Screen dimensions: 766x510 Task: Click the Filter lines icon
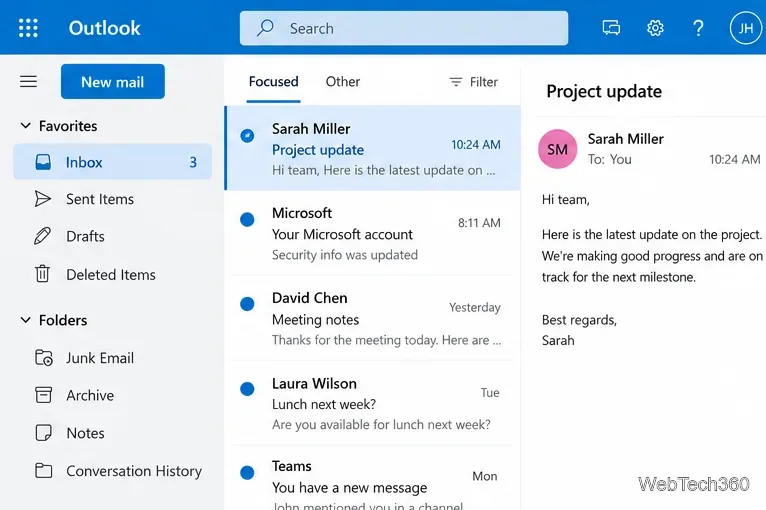(456, 82)
